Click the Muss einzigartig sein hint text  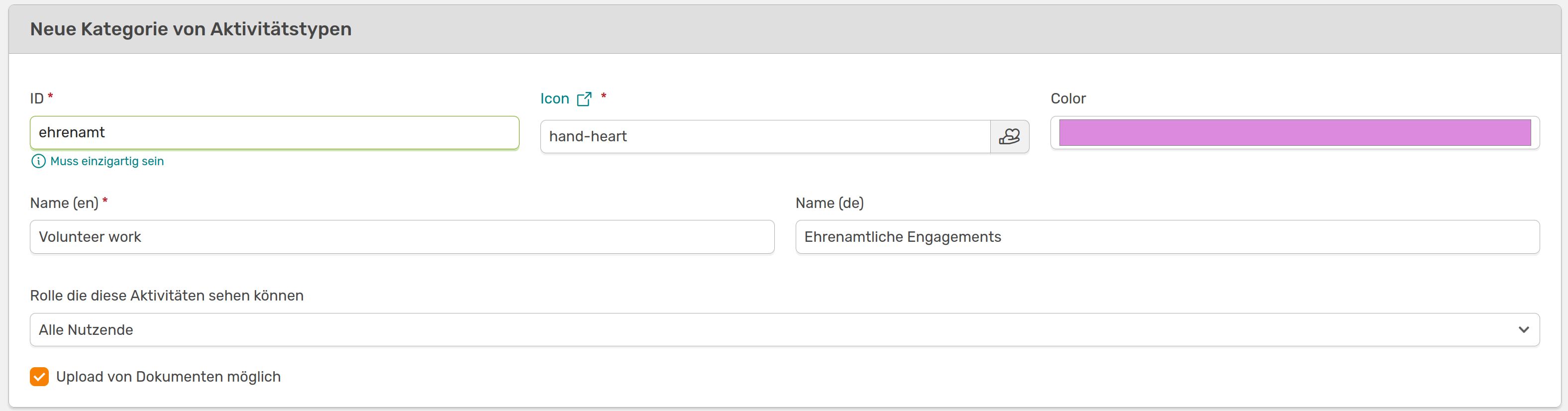pyautogui.click(x=107, y=161)
